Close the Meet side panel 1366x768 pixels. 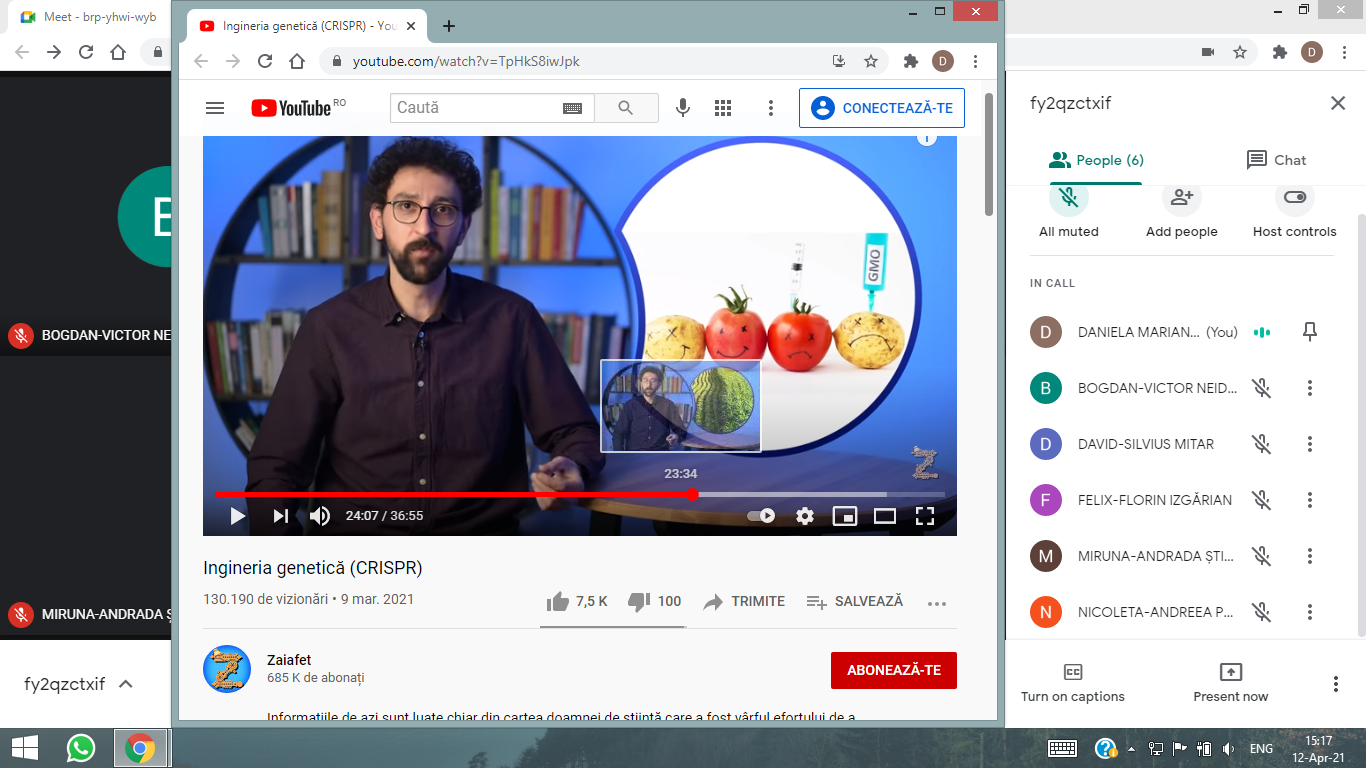coord(1338,103)
